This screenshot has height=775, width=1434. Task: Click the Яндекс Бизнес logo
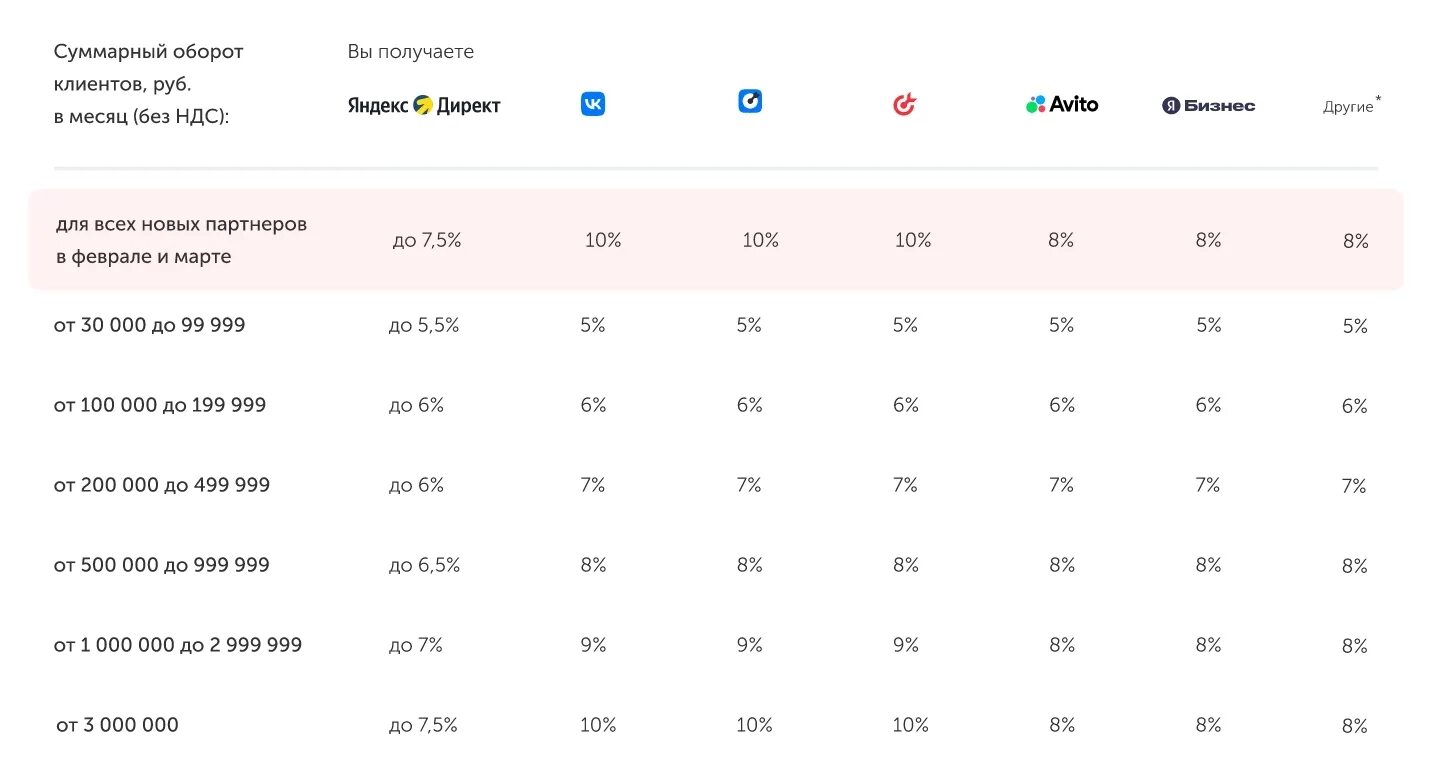point(1208,105)
